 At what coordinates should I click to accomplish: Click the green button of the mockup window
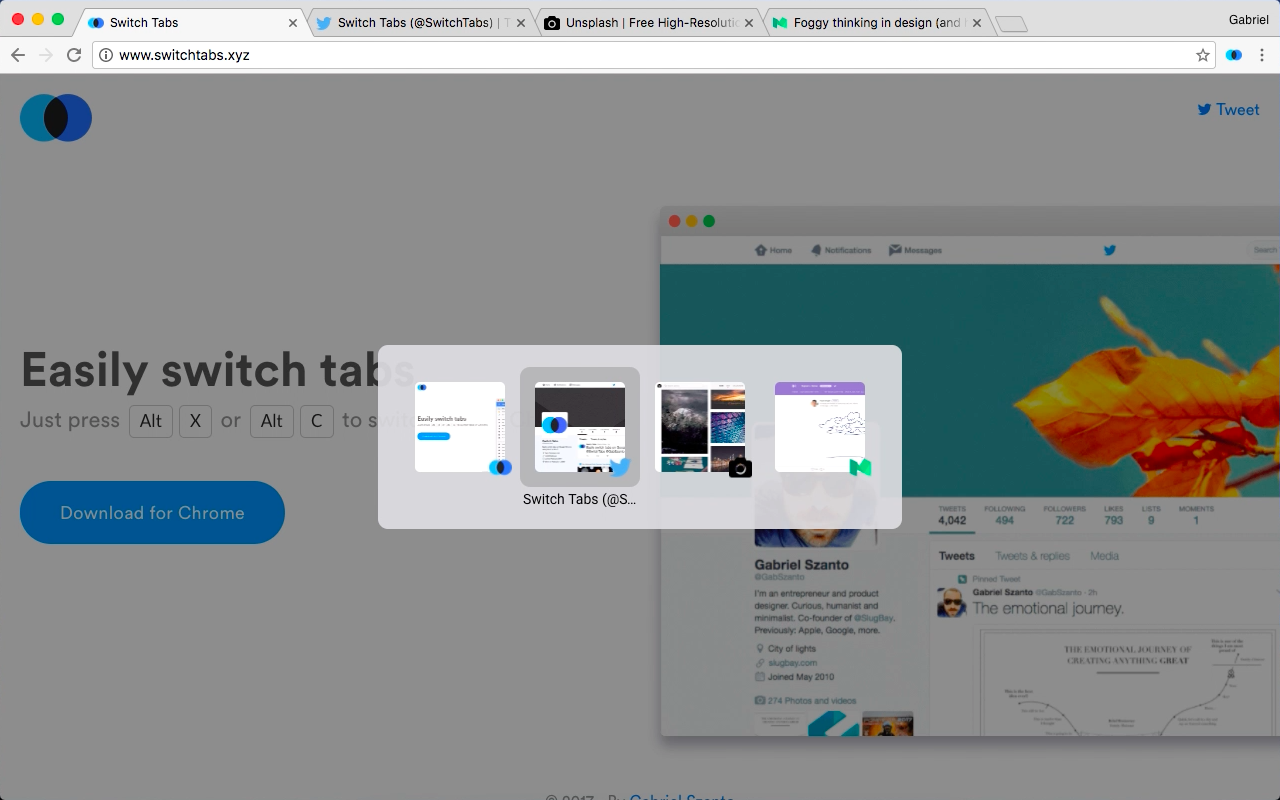[709, 221]
